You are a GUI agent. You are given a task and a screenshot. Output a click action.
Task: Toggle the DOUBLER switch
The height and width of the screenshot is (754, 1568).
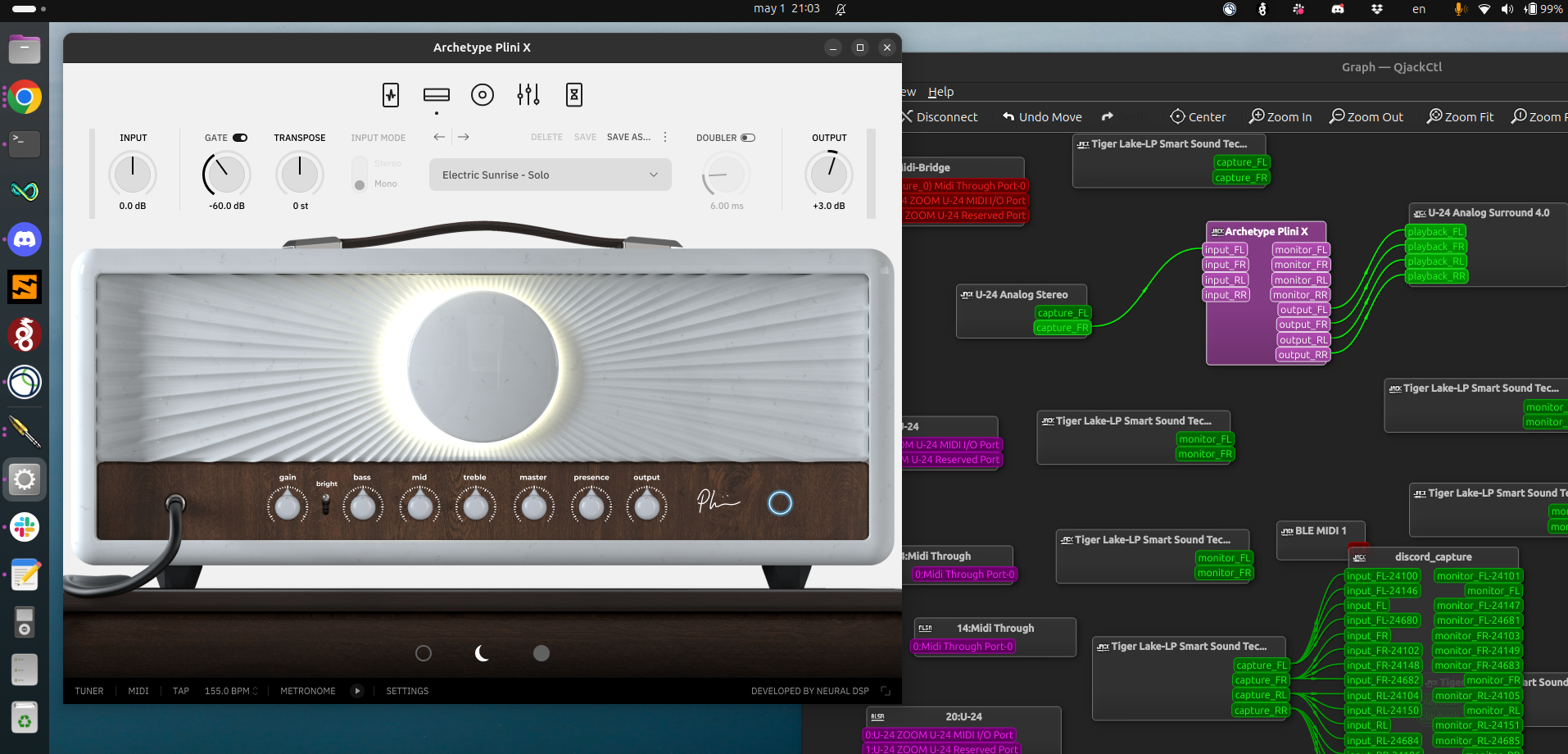[748, 138]
